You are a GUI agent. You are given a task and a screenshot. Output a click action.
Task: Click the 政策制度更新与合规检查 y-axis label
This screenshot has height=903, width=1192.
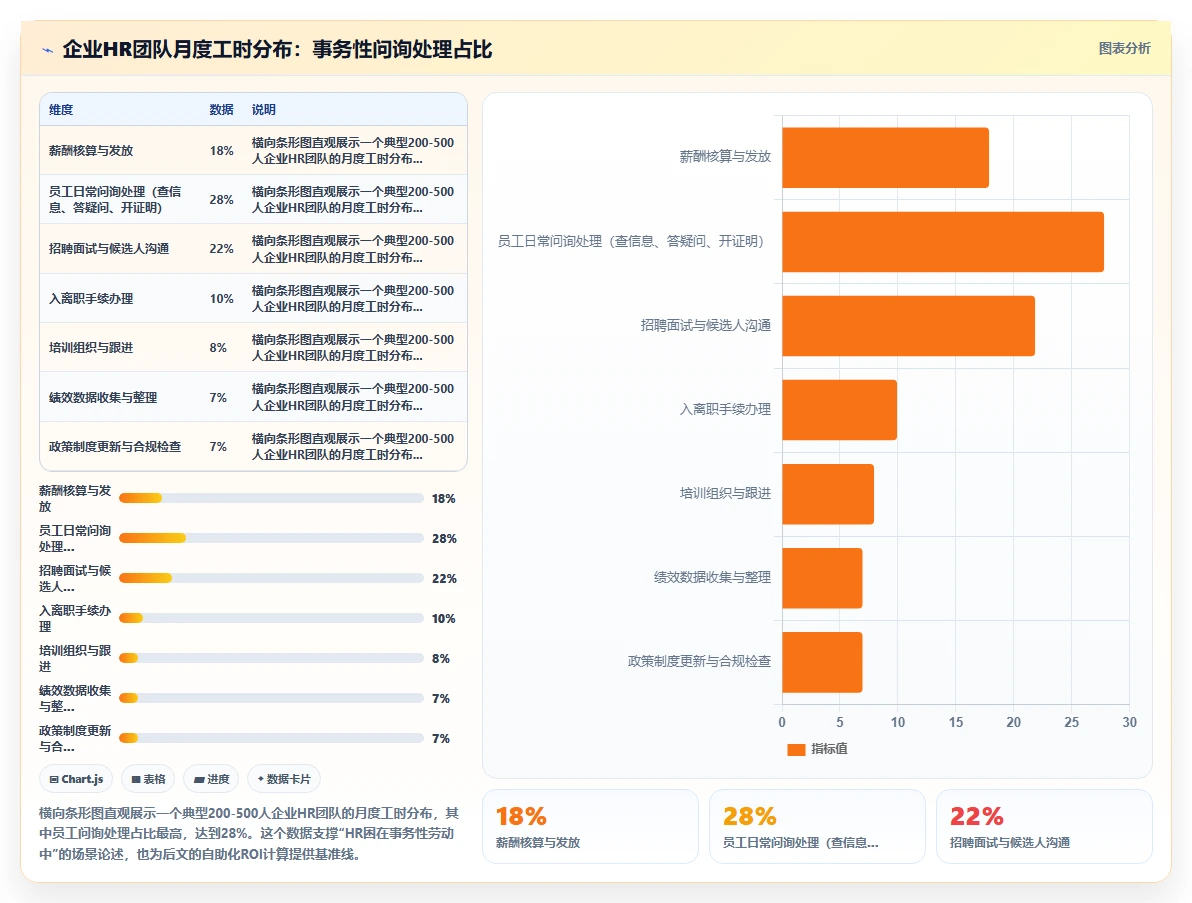tap(699, 661)
